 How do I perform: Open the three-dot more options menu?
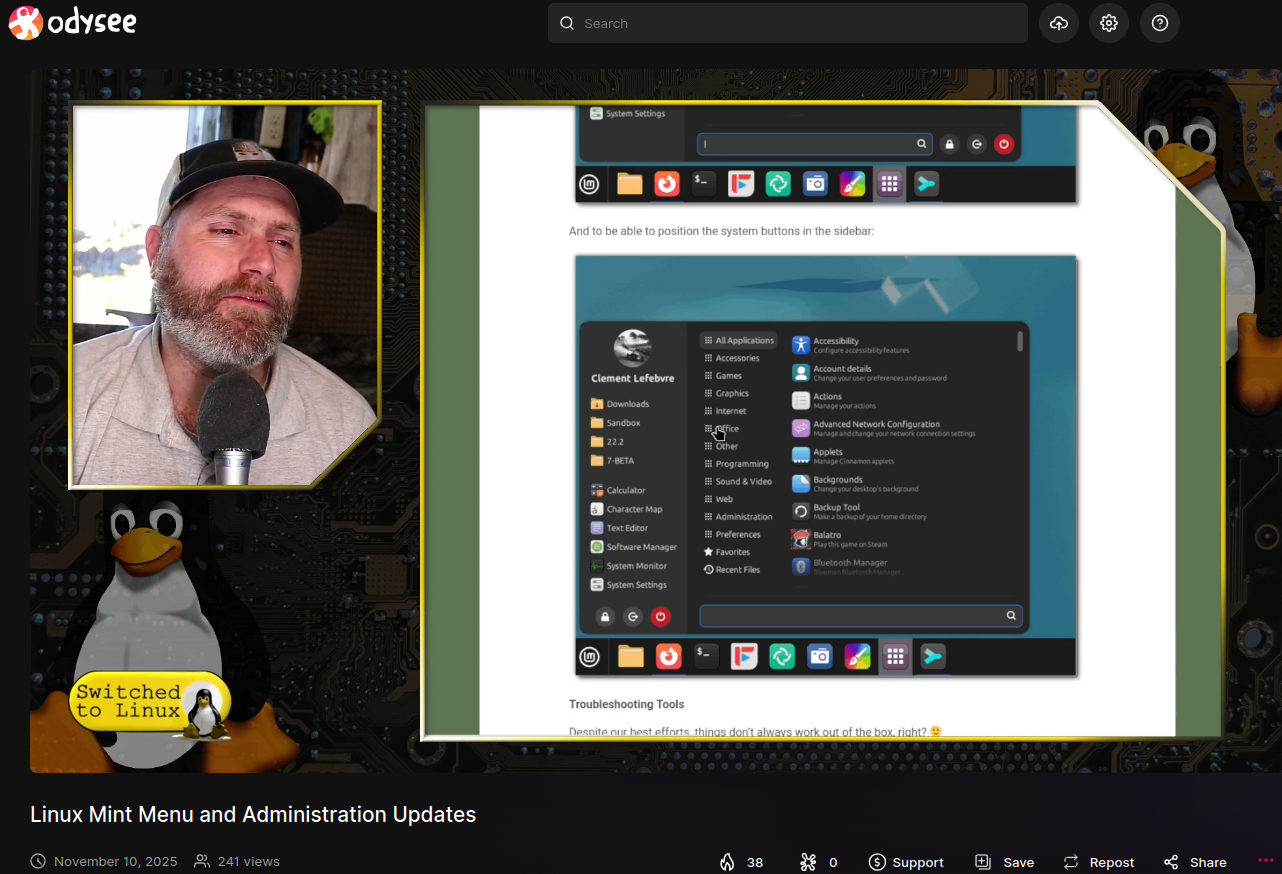coord(1266,861)
